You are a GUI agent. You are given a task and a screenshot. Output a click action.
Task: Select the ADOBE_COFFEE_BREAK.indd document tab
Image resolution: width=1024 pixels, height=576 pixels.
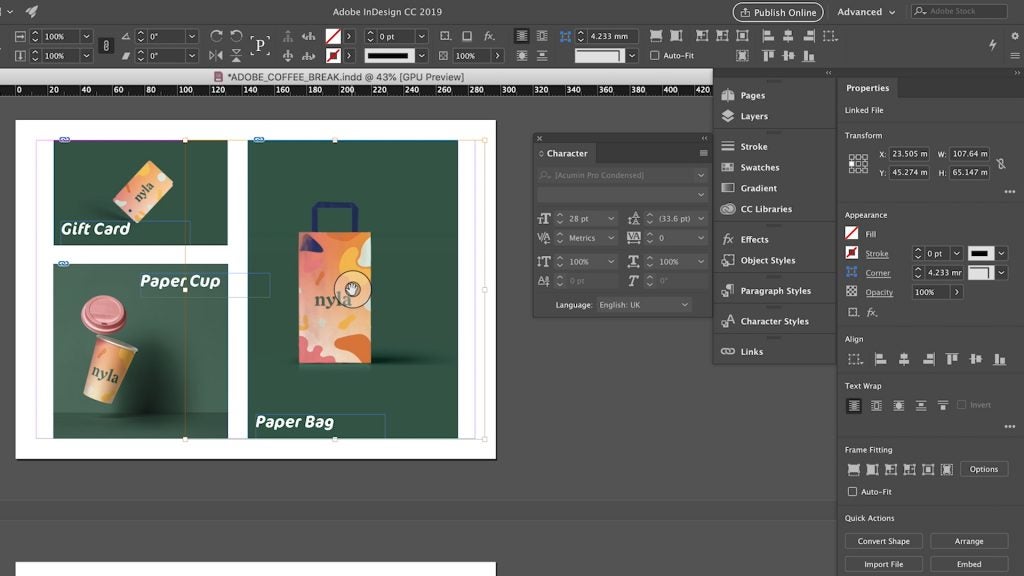pyautogui.click(x=345, y=77)
